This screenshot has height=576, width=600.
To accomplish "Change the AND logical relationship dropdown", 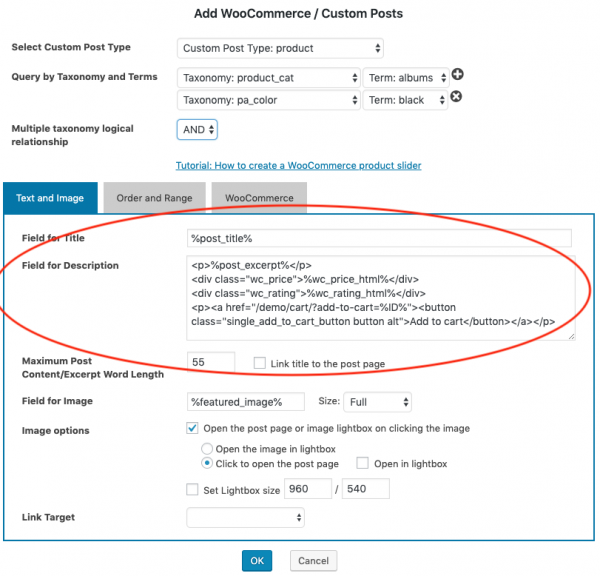I will coord(197,129).
